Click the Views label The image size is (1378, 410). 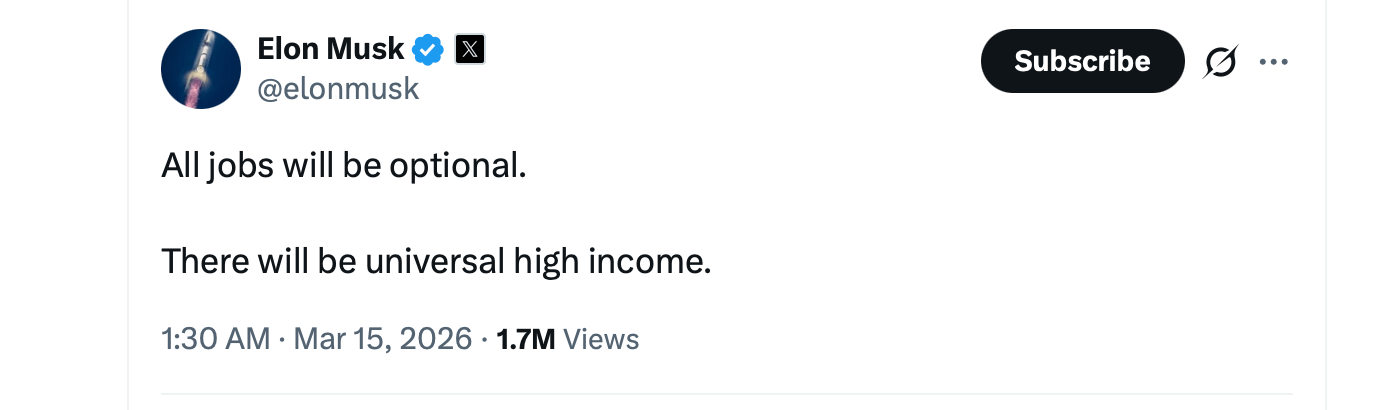pos(601,339)
